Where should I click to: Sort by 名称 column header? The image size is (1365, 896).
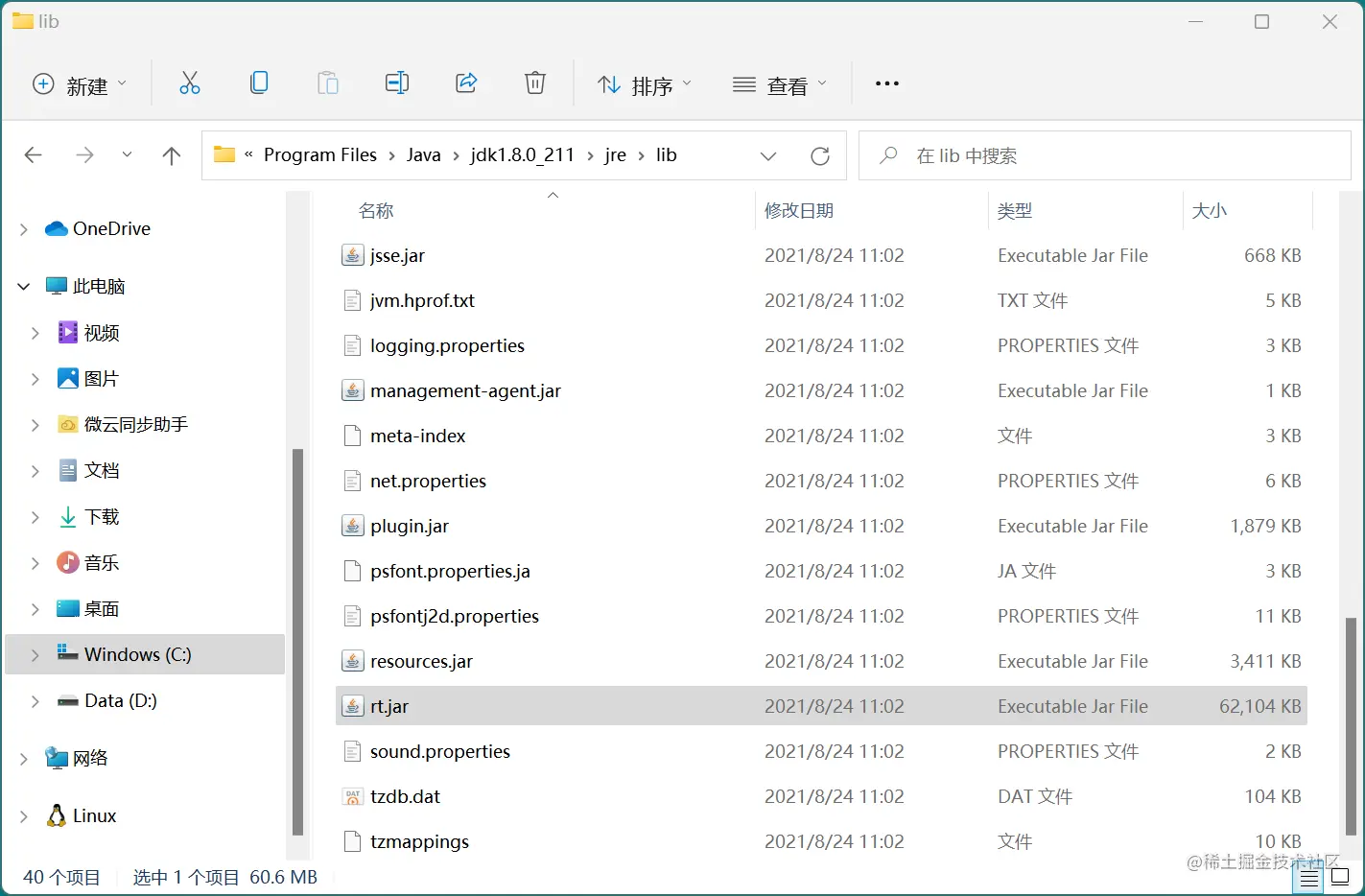pos(376,210)
